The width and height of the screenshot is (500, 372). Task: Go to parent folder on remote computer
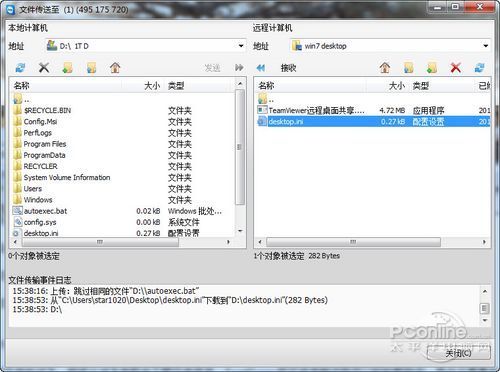pos(385,68)
